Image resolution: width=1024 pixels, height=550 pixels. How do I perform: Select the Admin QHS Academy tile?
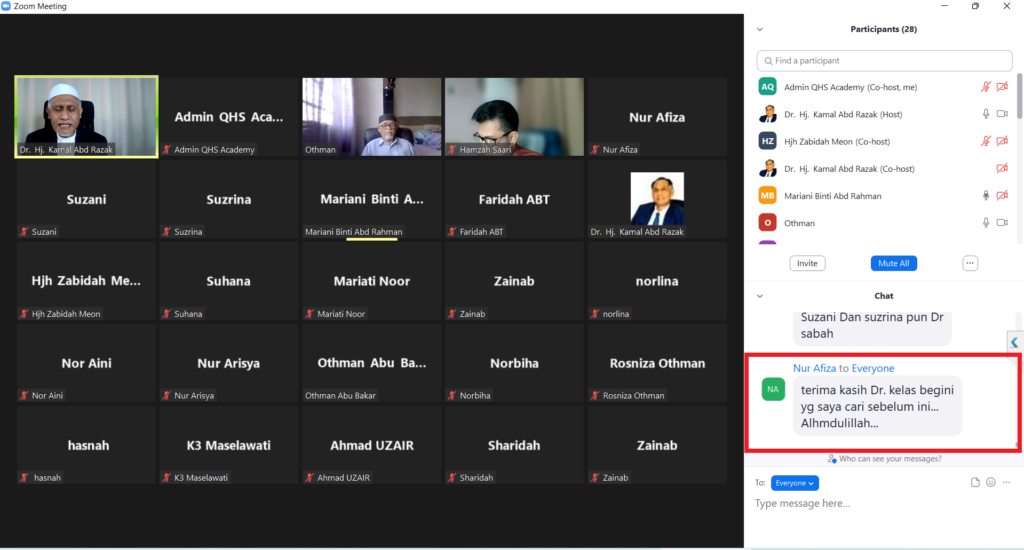(229, 117)
